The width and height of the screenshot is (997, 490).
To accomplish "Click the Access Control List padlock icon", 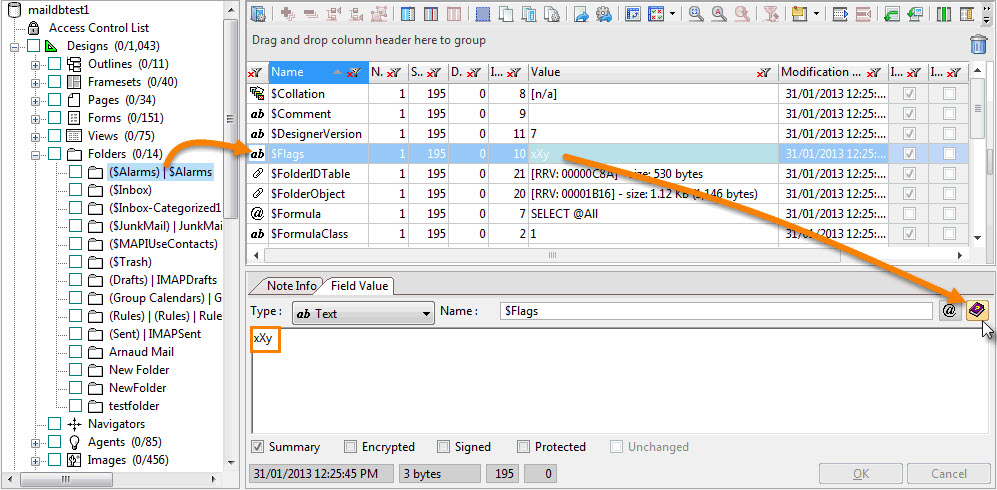I will 33,28.
